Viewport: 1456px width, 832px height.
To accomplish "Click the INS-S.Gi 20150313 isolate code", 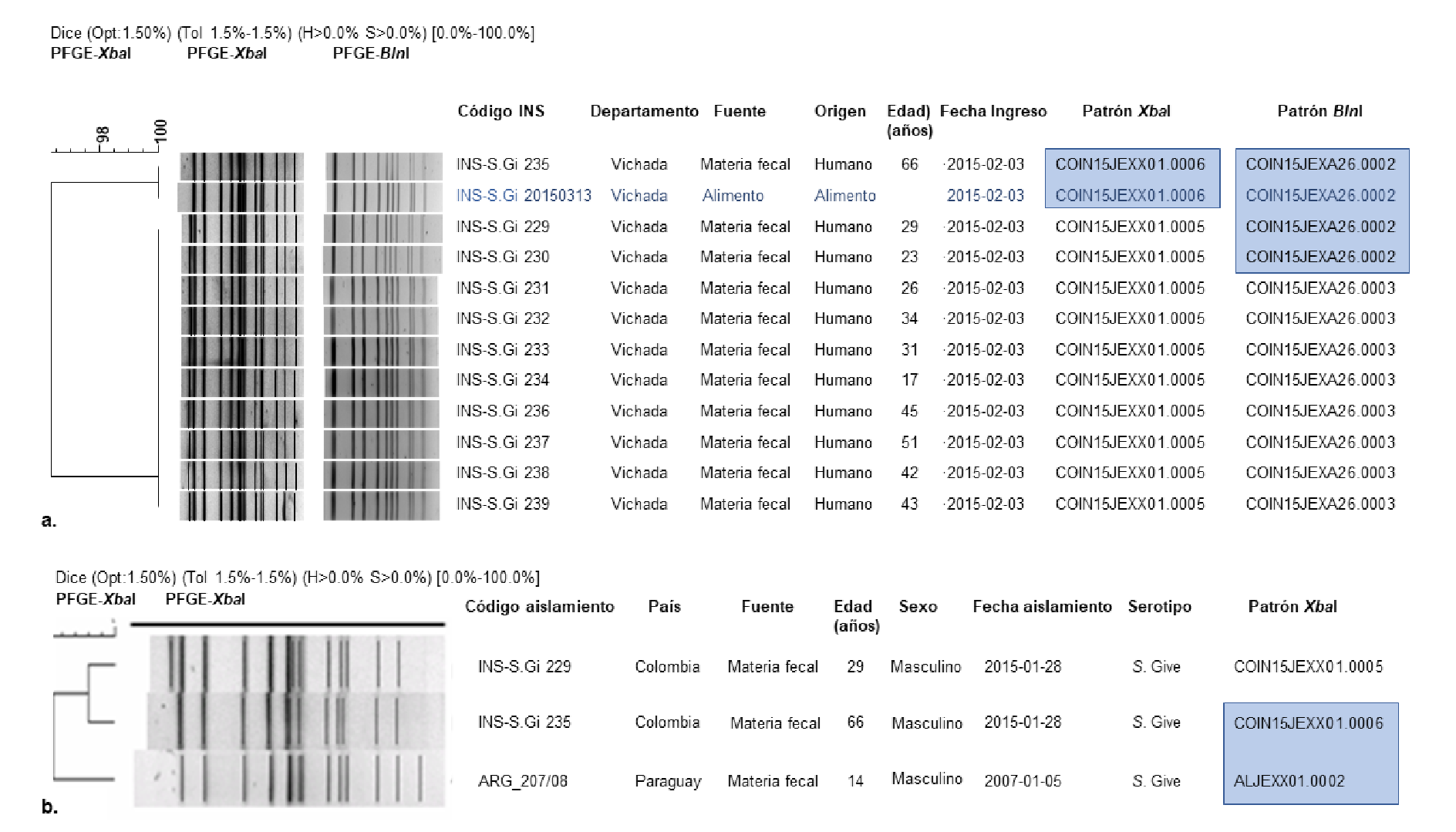I will pos(524,196).
